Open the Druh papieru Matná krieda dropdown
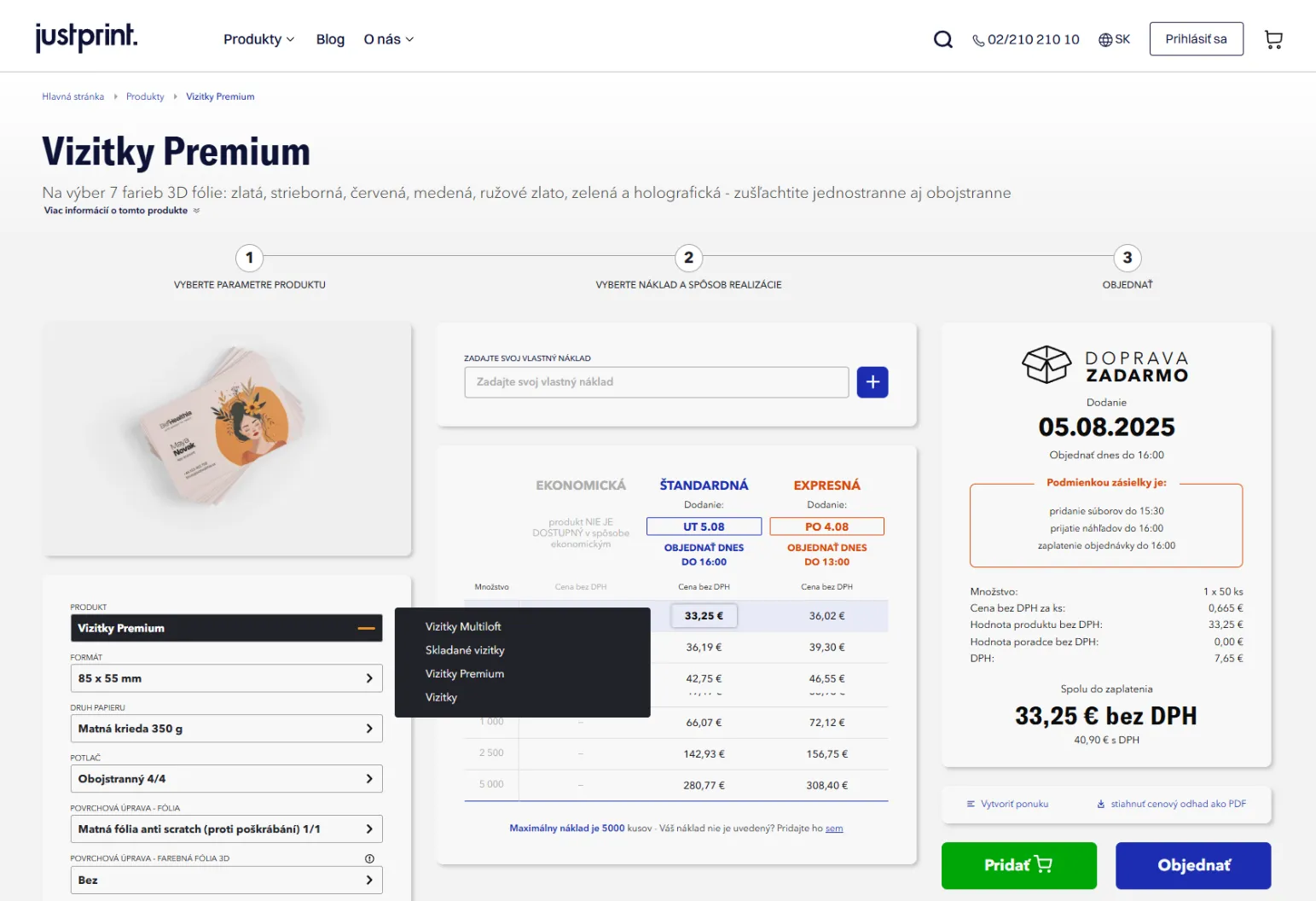Screen dimensions: 1316x901 (x=226, y=729)
